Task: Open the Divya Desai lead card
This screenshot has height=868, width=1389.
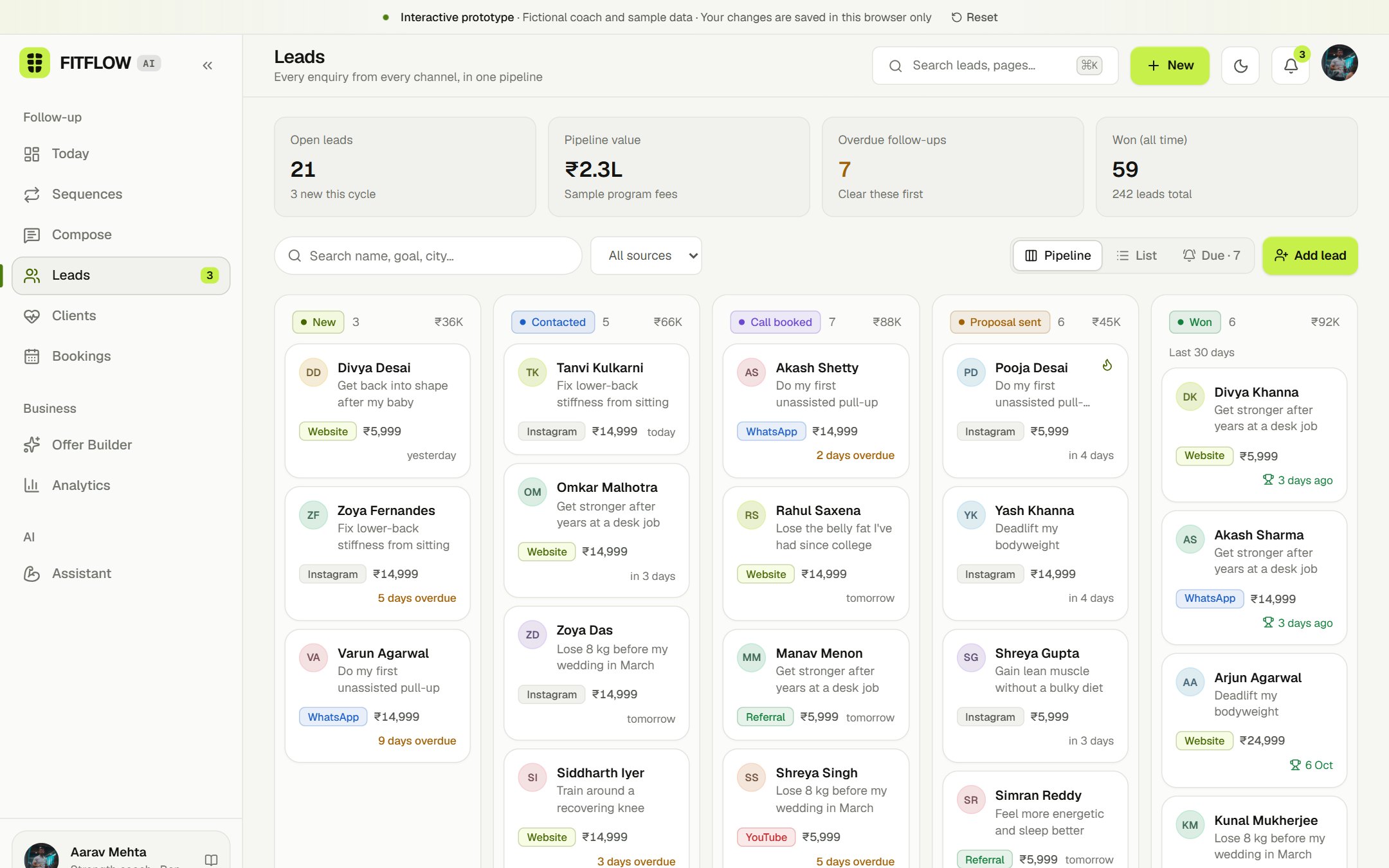Action: [x=377, y=411]
